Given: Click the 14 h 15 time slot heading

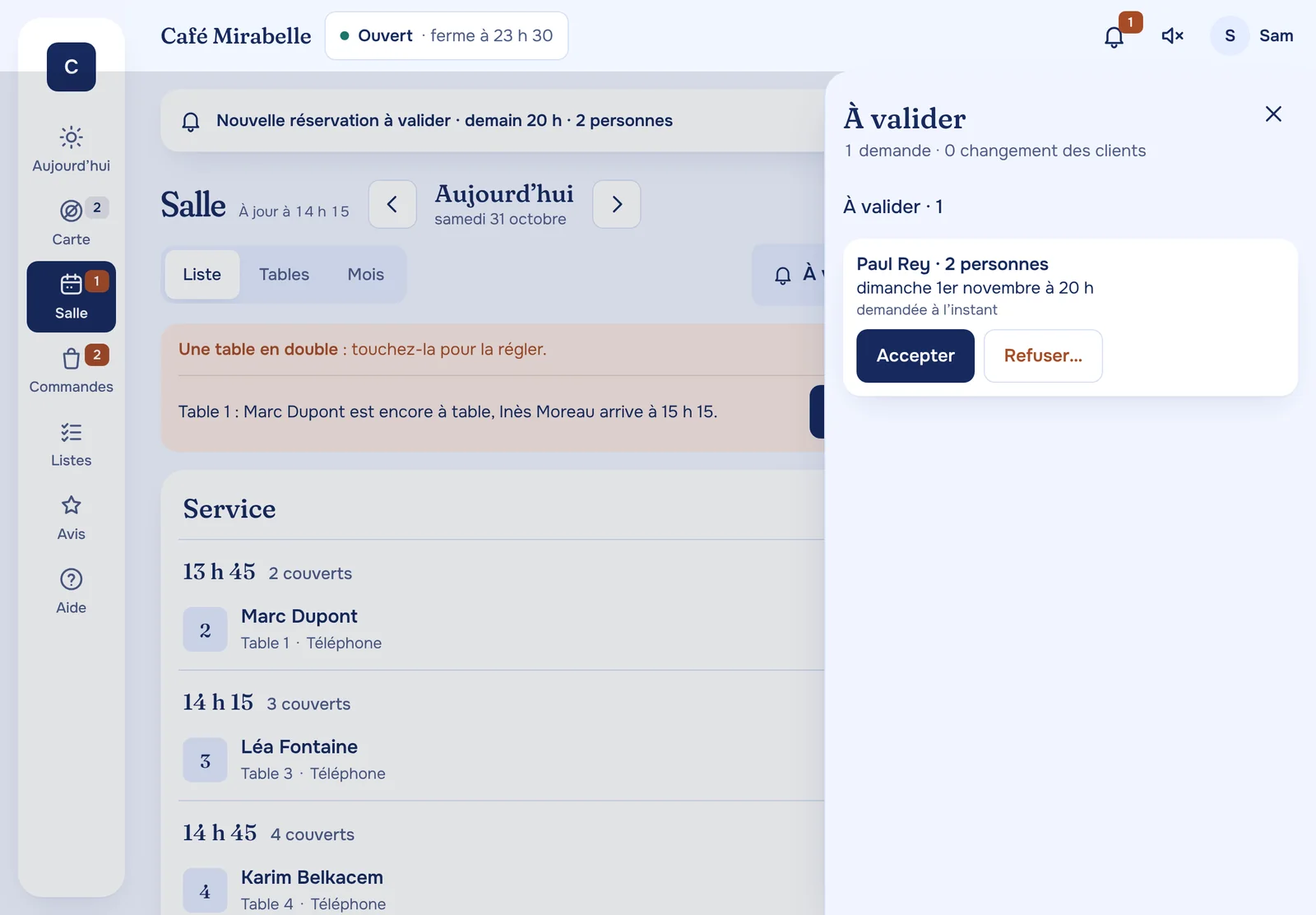Looking at the screenshot, I should click(218, 702).
